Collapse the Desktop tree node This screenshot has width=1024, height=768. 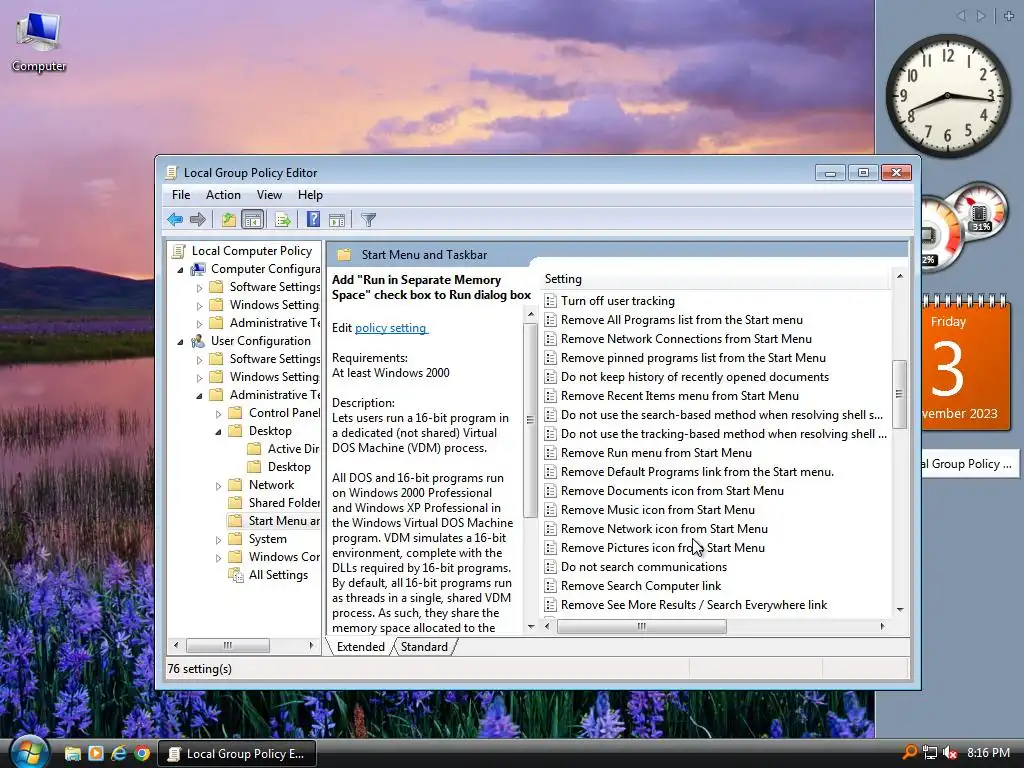click(x=218, y=432)
